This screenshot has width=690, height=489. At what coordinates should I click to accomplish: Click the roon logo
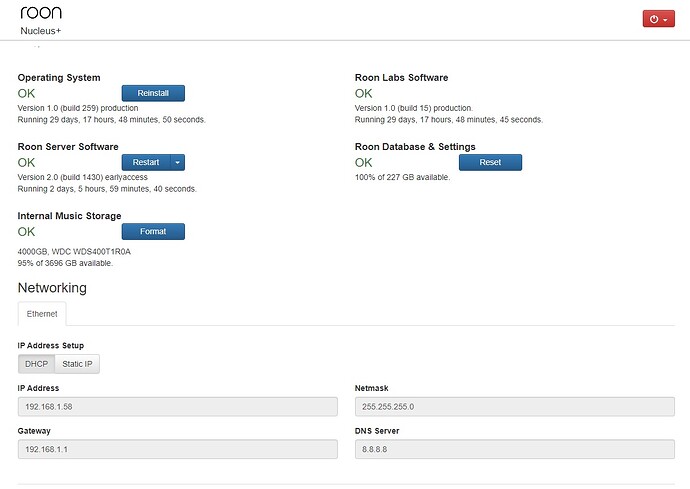[41, 12]
